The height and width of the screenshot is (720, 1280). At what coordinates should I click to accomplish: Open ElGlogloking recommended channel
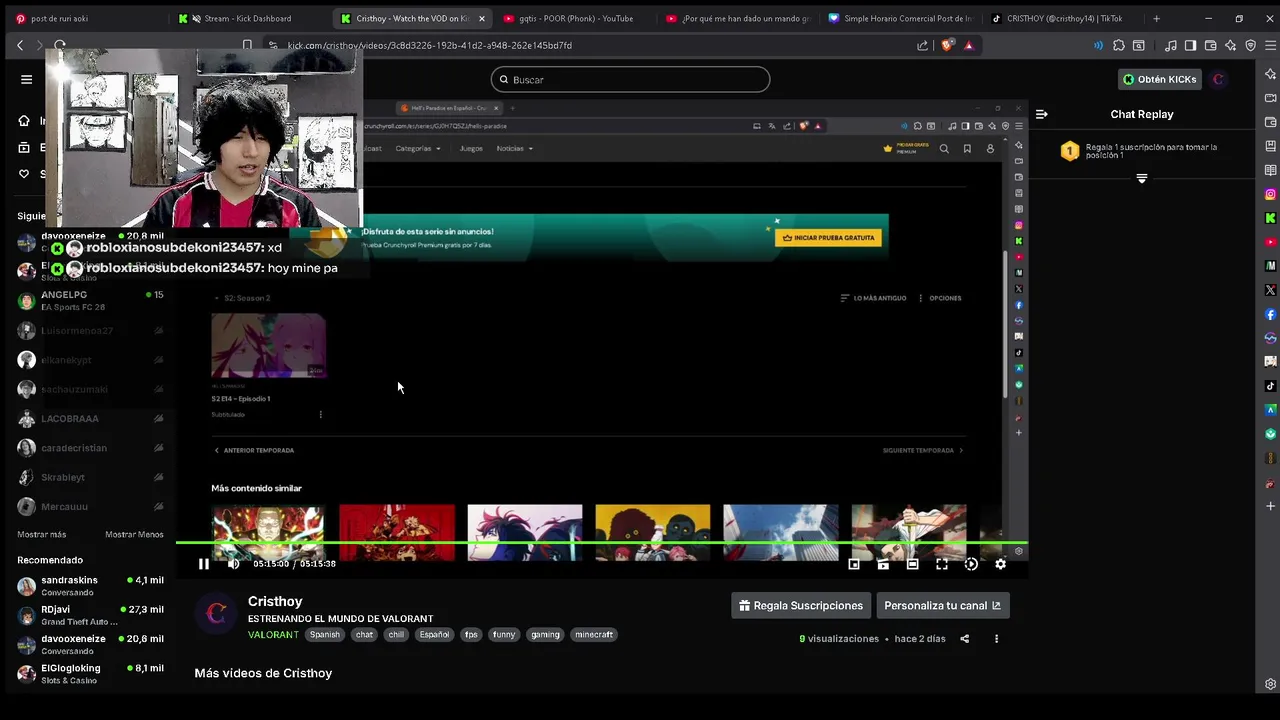90,674
